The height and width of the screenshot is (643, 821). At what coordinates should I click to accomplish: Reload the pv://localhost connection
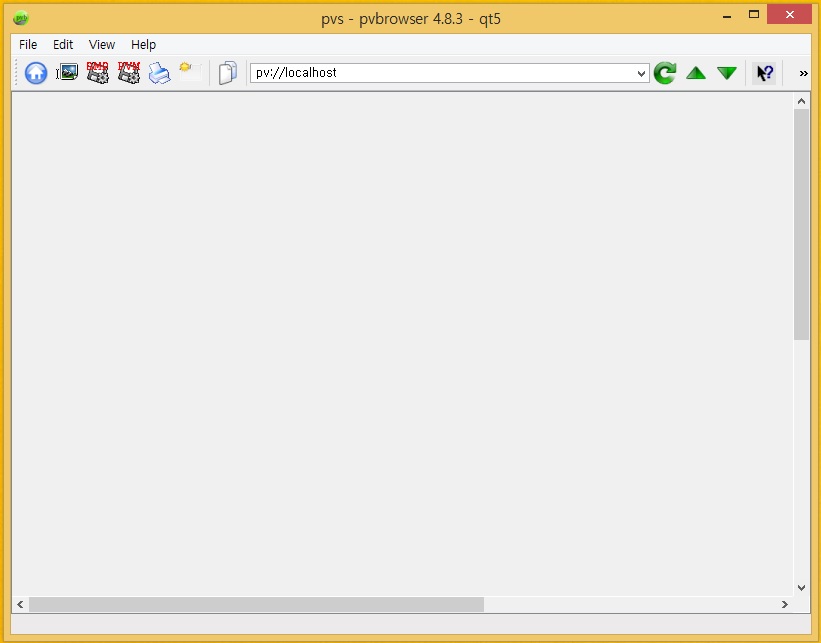(x=664, y=72)
